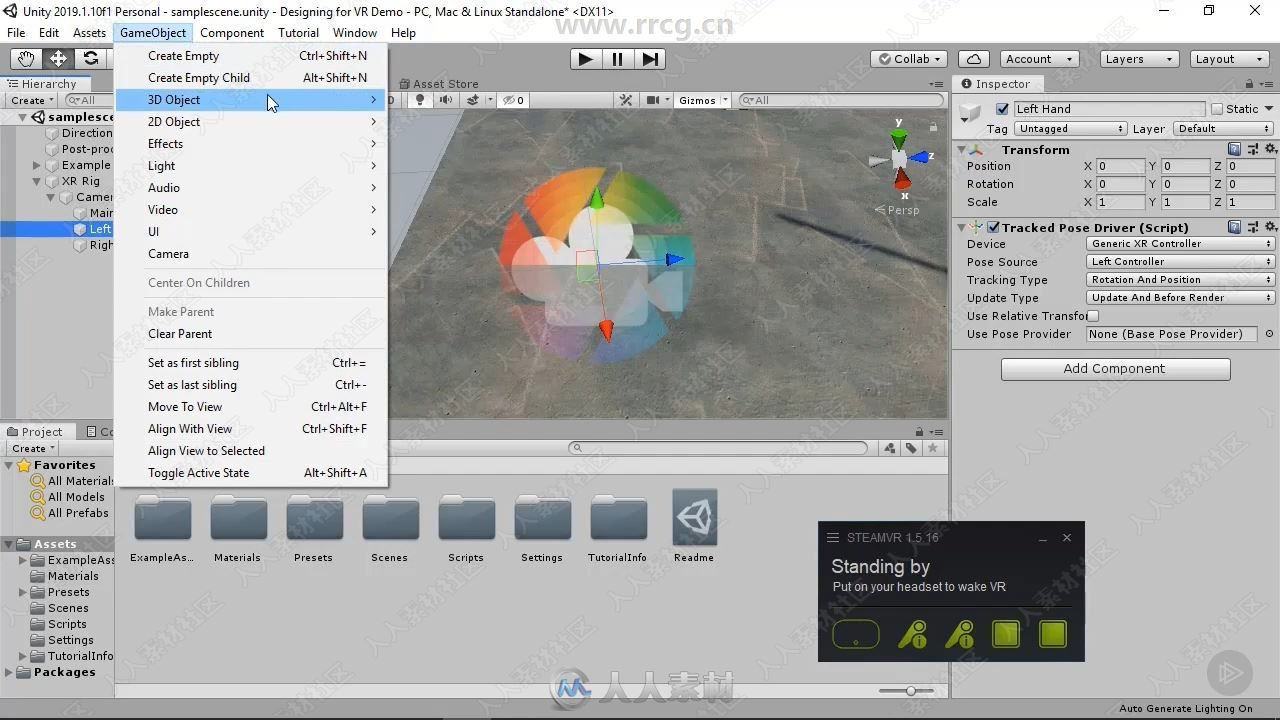
Task: Open the Layer dropdown showing Default
Action: [x=1223, y=129]
